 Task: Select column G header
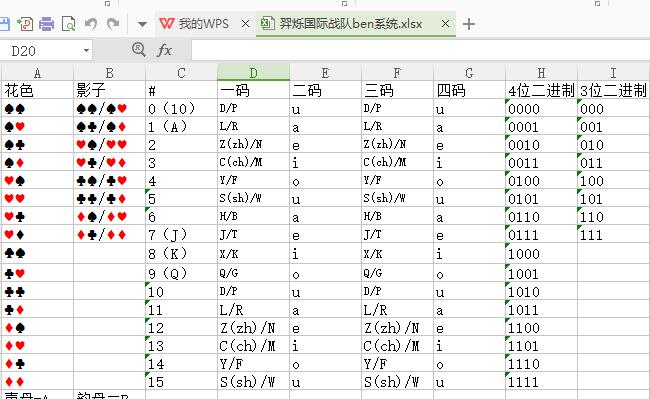469,73
